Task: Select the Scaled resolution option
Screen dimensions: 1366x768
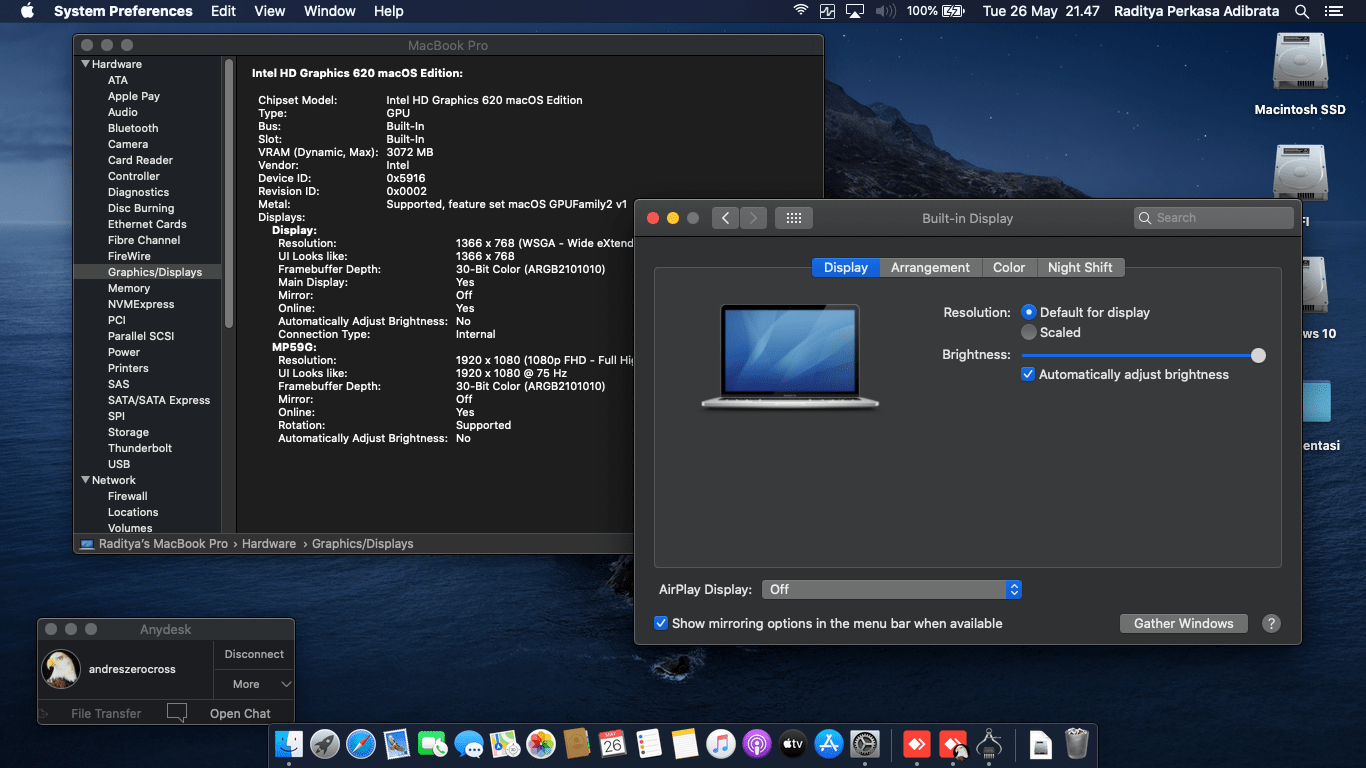Action: tap(1029, 332)
